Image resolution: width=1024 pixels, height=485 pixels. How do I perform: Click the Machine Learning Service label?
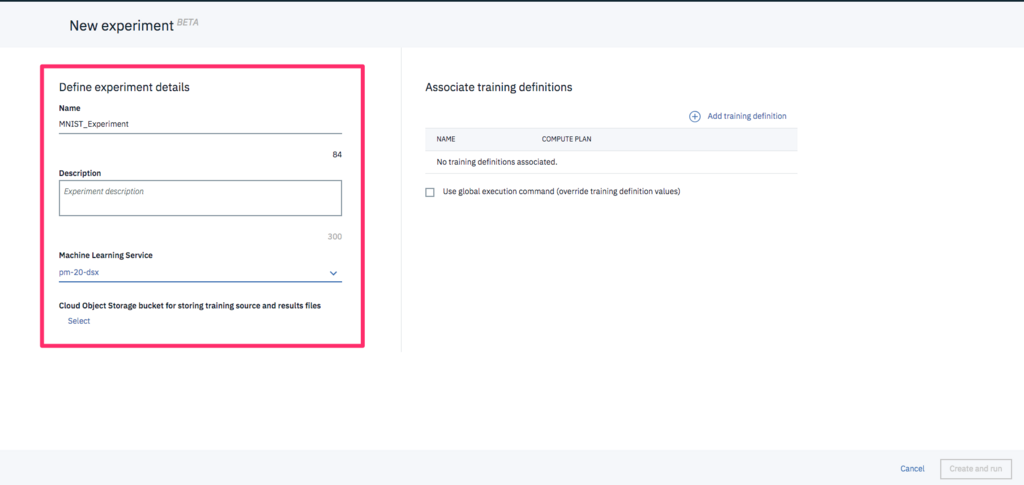pos(106,255)
